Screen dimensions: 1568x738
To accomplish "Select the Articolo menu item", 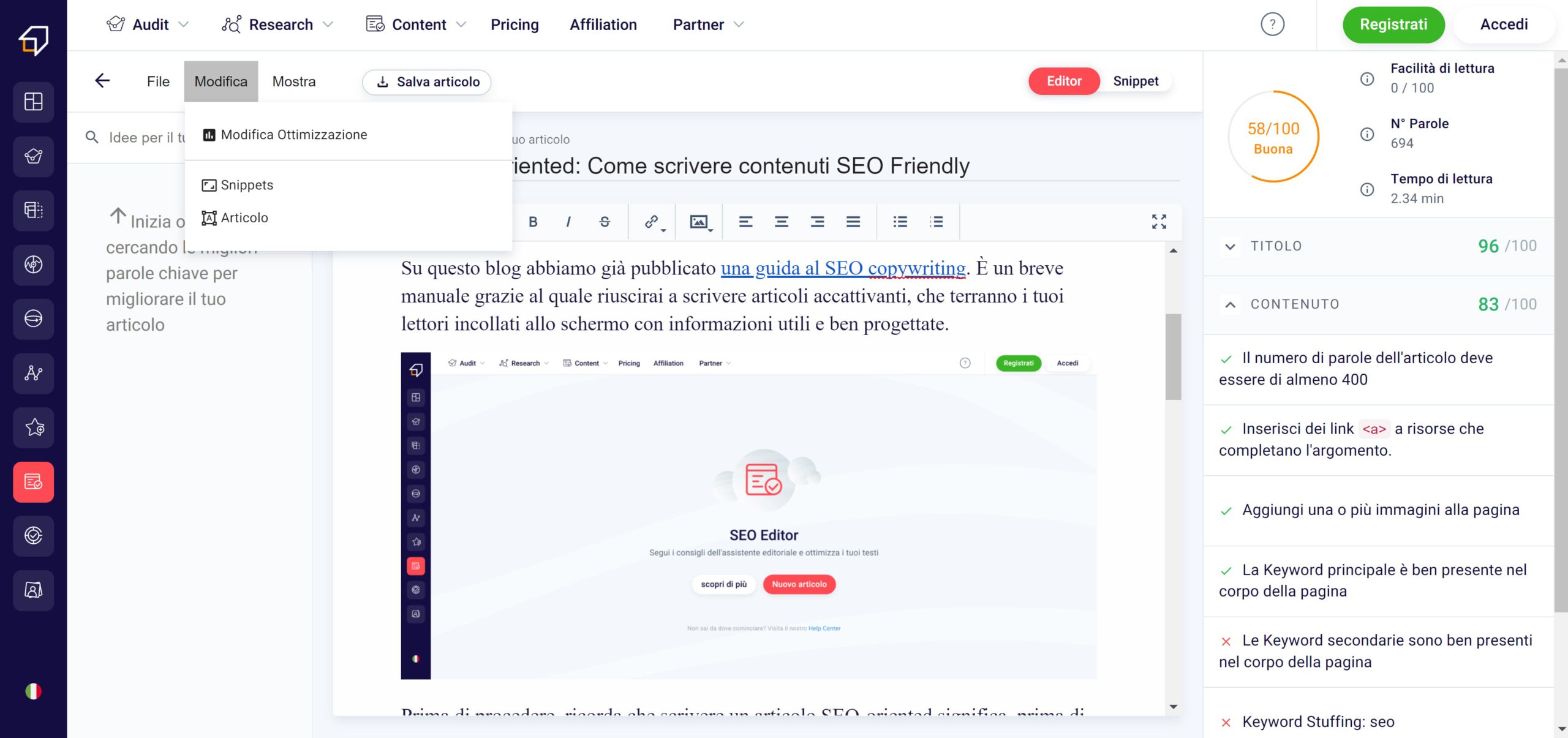I will 245,217.
